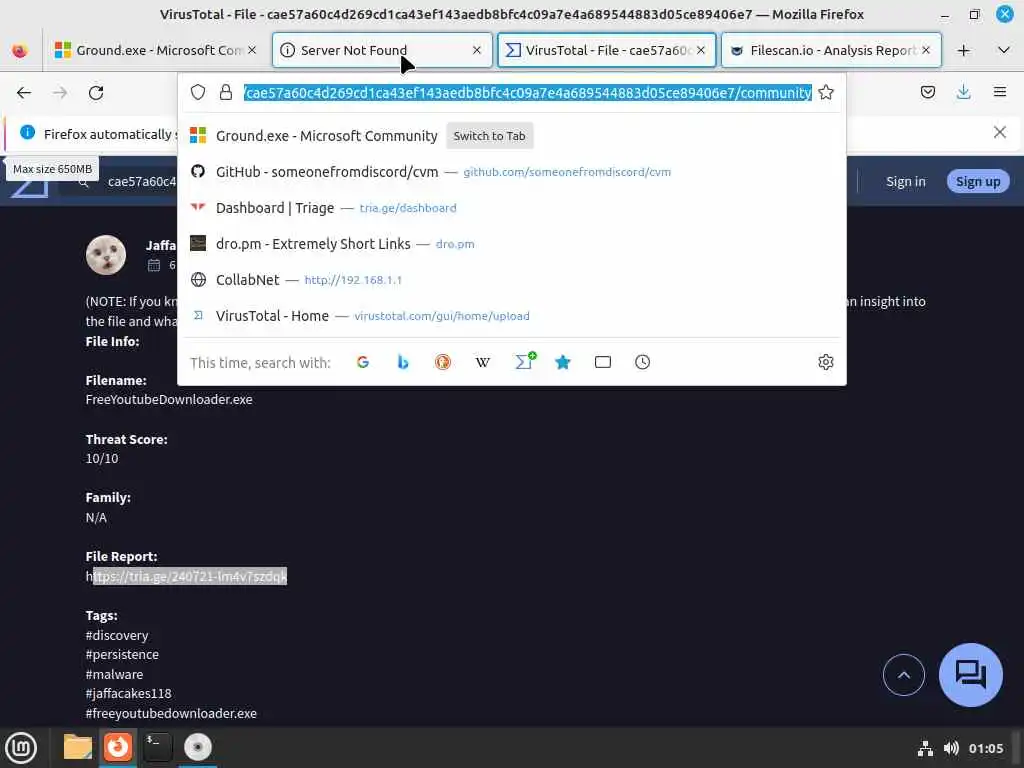This screenshot has width=1024, height=768.
Task: Click the site security padlock icon
Action: tap(226, 92)
